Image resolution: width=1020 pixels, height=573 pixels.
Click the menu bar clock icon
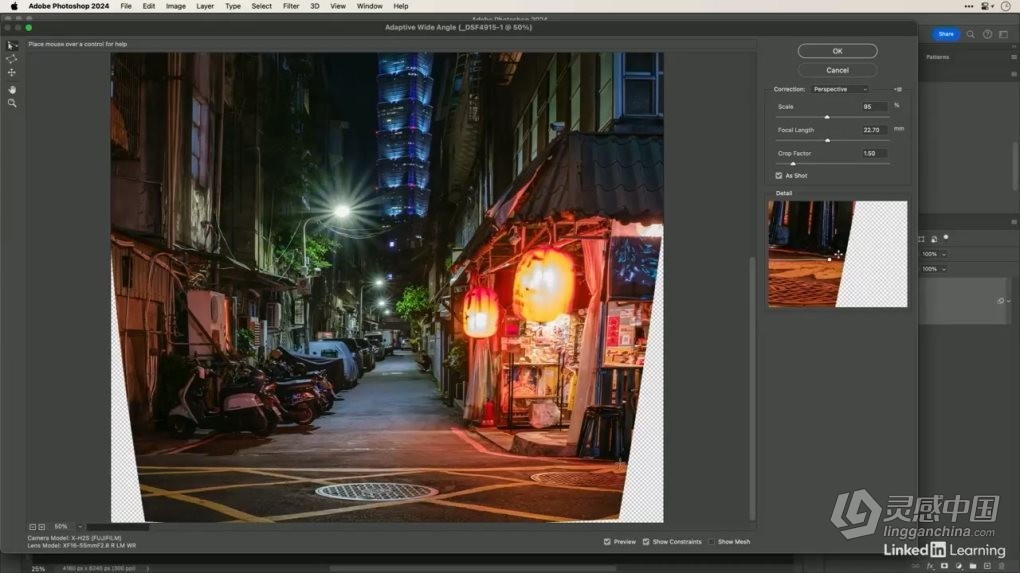(x=1005, y=6)
